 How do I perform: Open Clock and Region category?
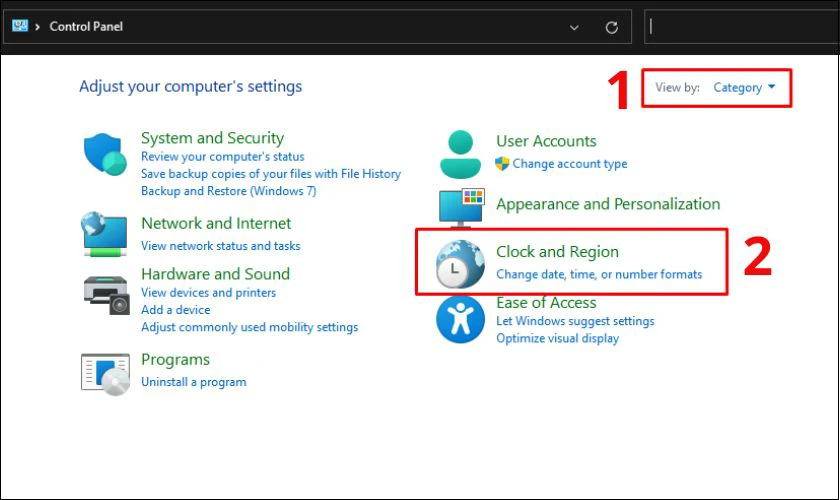coord(557,251)
